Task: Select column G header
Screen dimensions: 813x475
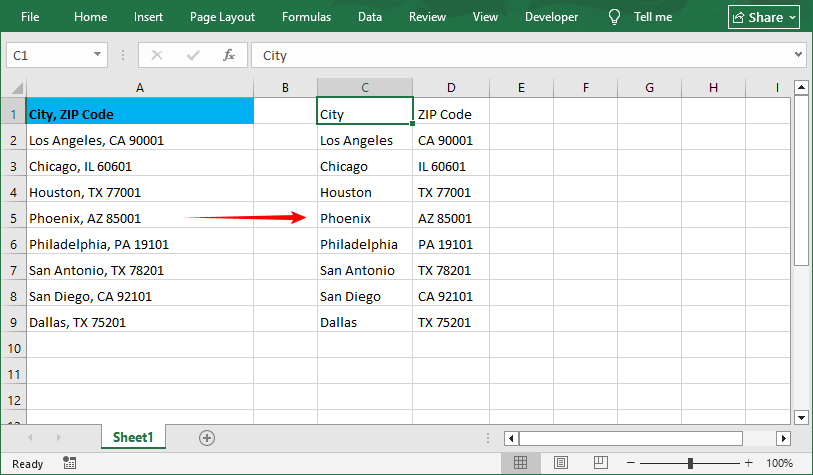Action: coord(650,88)
